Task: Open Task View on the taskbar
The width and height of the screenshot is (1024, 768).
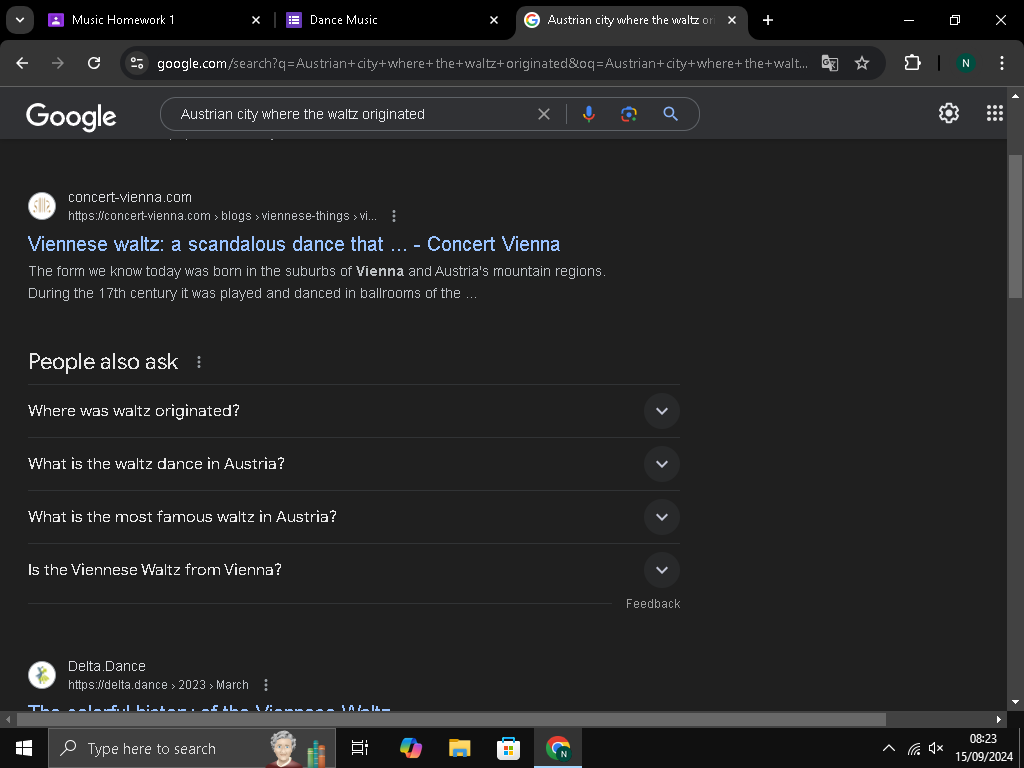Action: tap(360, 748)
